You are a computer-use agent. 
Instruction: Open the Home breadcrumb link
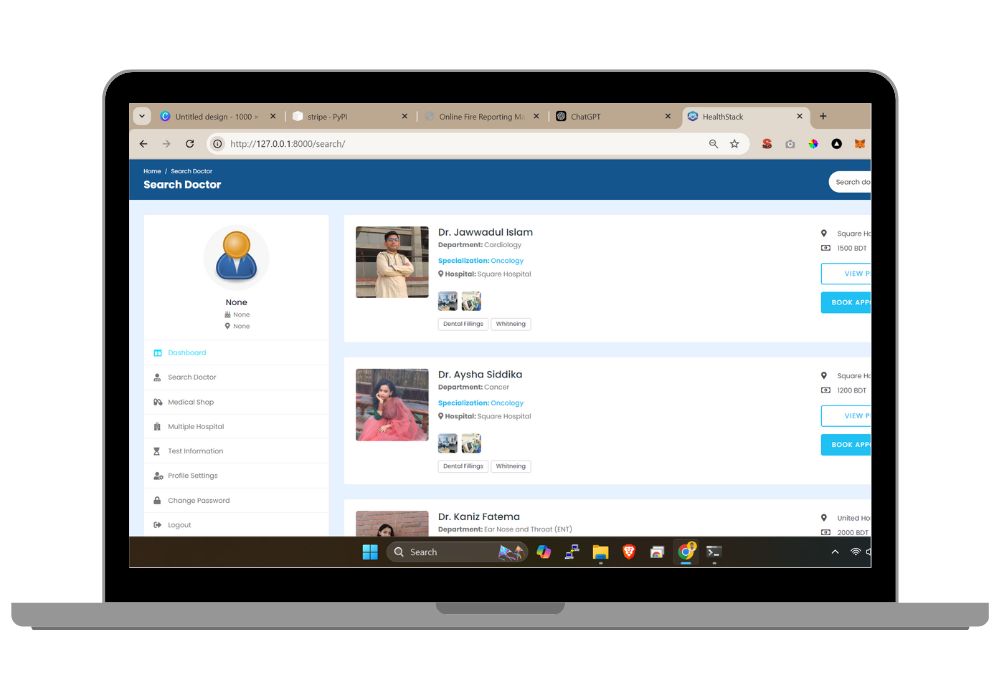[x=151, y=170]
